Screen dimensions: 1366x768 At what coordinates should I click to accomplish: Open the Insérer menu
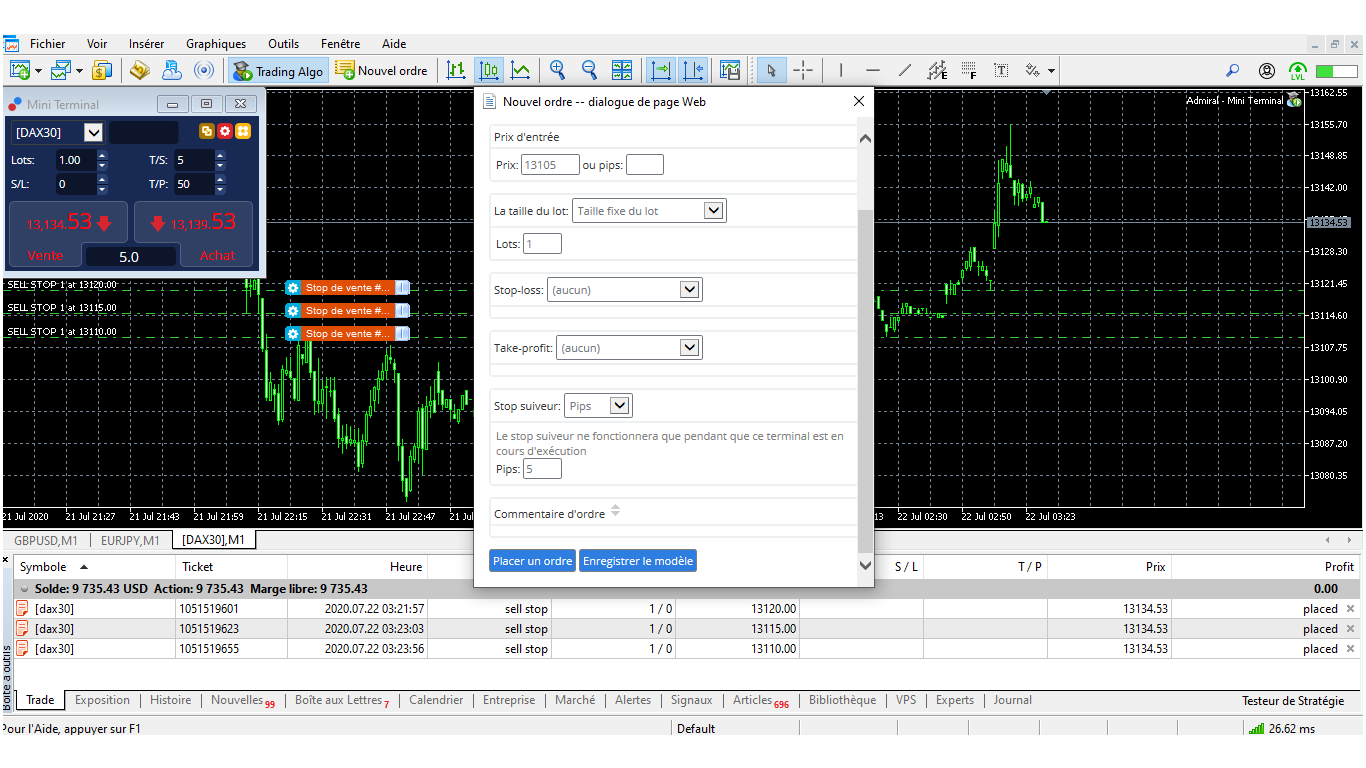(x=147, y=44)
